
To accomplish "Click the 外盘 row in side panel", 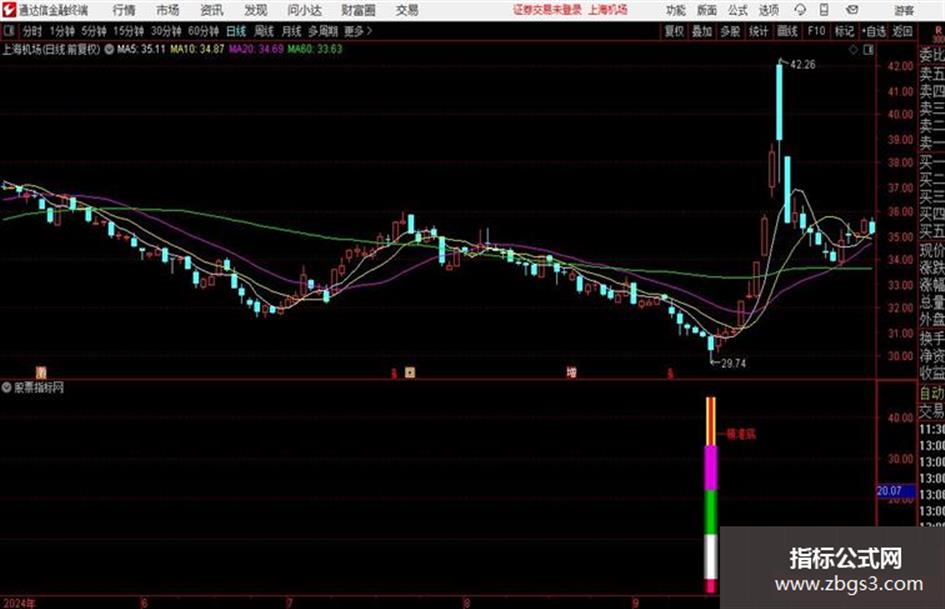I will (932, 320).
